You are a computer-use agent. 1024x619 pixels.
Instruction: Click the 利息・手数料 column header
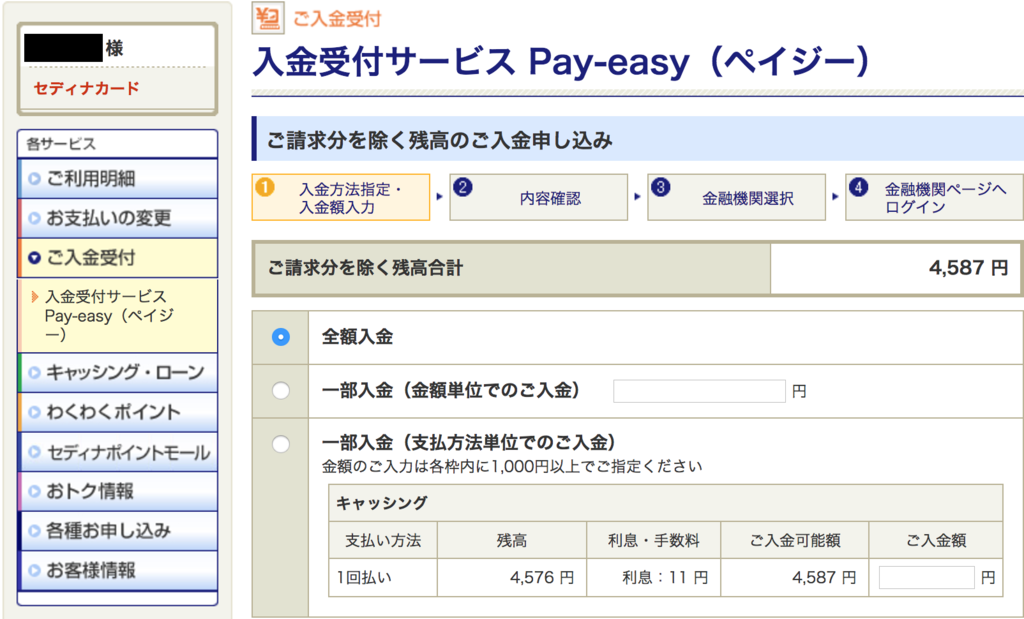(654, 541)
